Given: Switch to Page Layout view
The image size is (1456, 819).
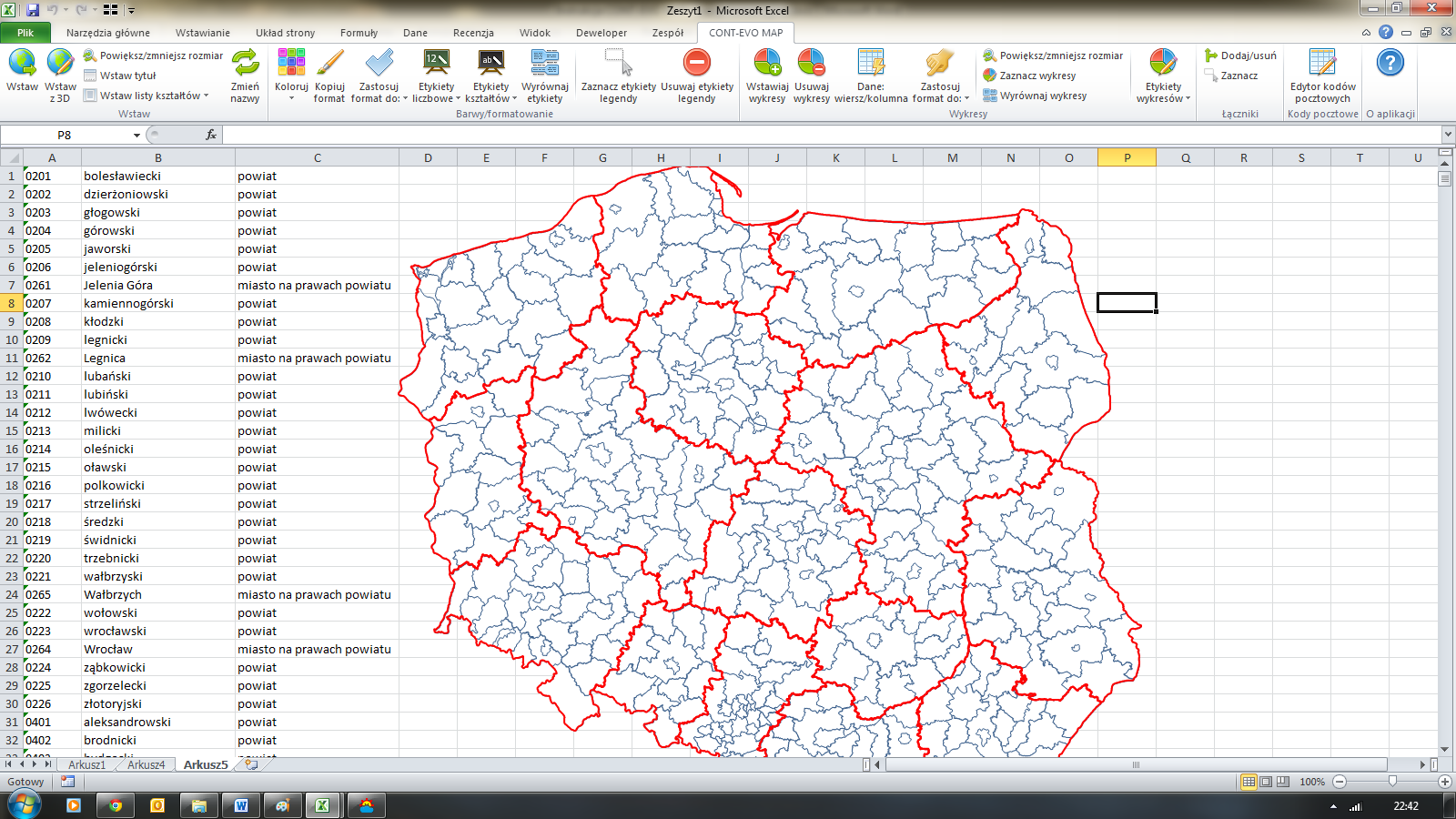Looking at the screenshot, I should click(1266, 782).
